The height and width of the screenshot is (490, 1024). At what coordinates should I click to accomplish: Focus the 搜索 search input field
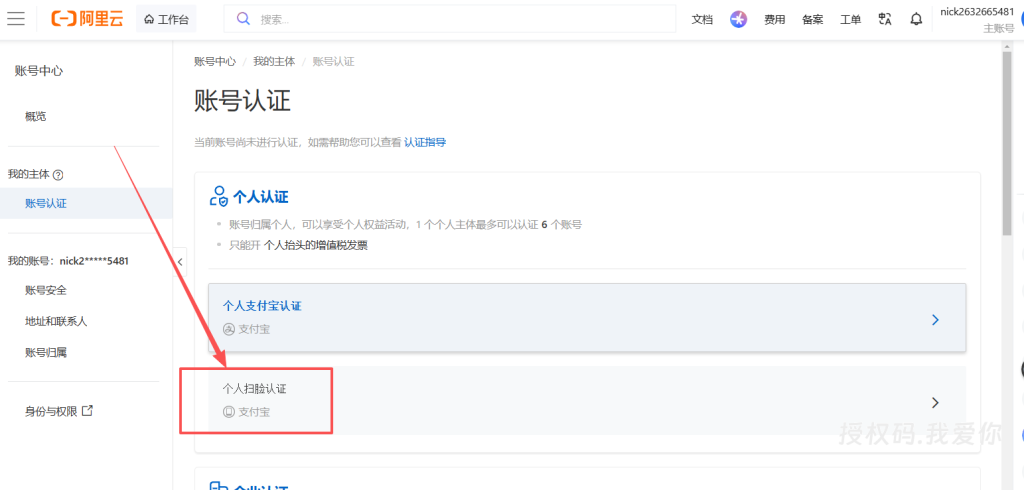coord(450,19)
